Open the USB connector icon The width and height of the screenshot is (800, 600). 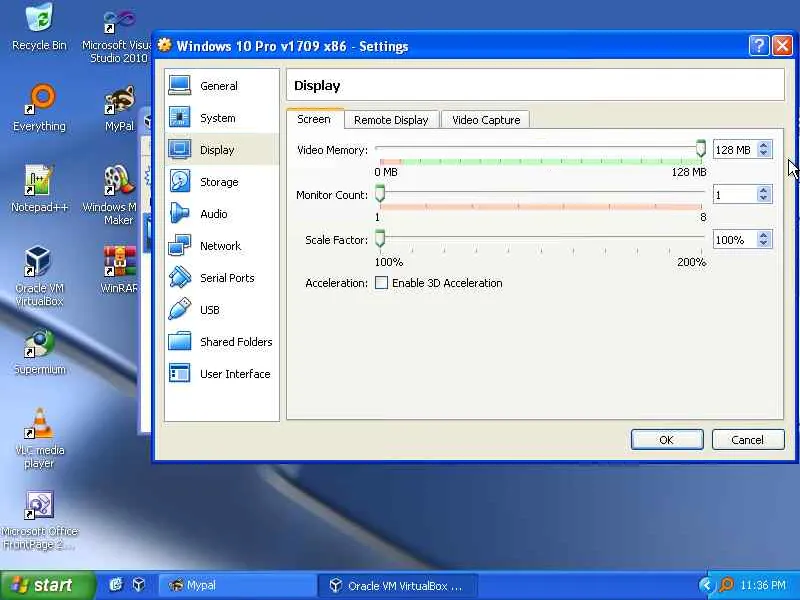(180, 309)
